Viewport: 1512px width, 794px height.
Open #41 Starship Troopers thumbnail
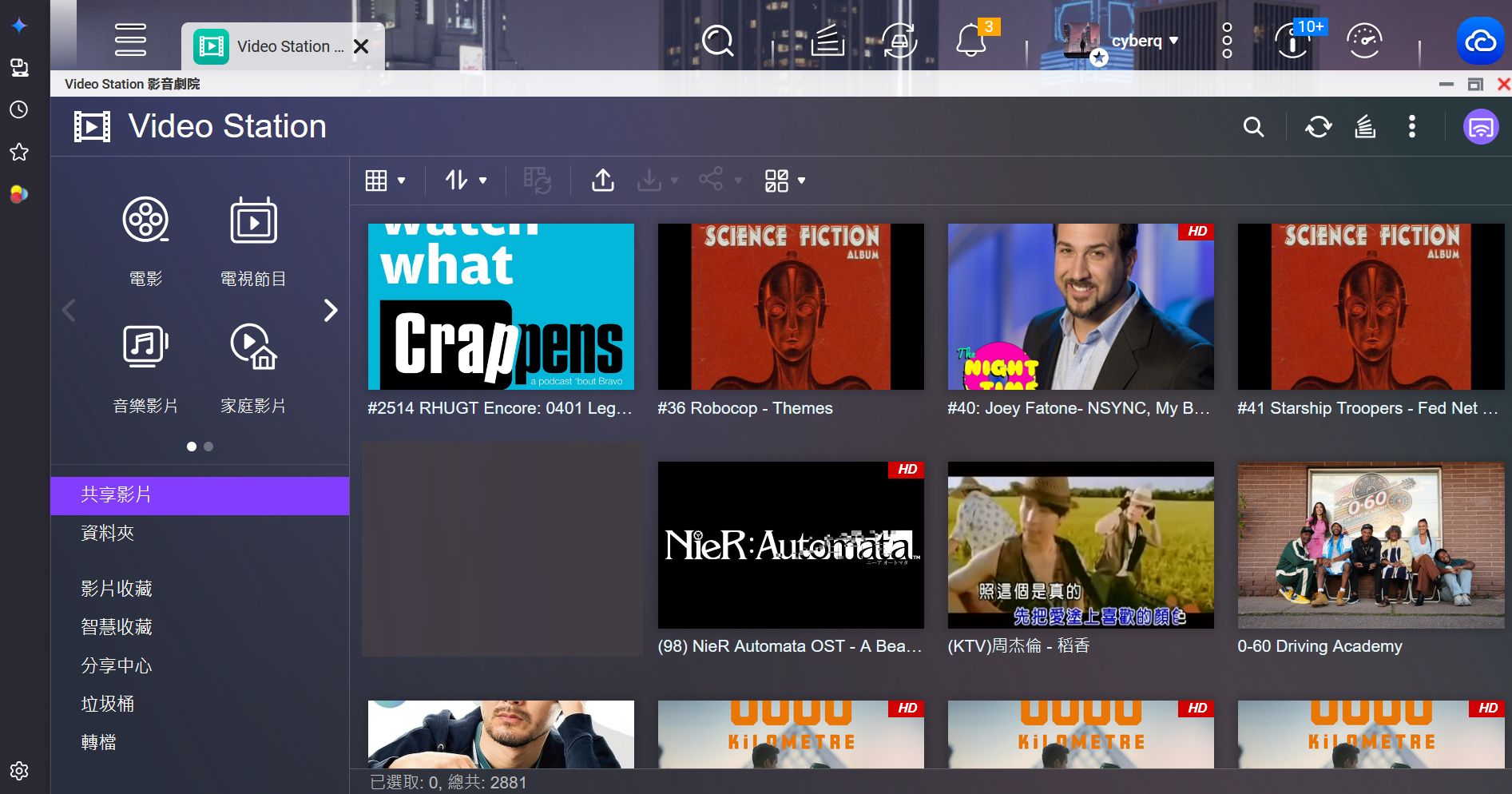1371,307
